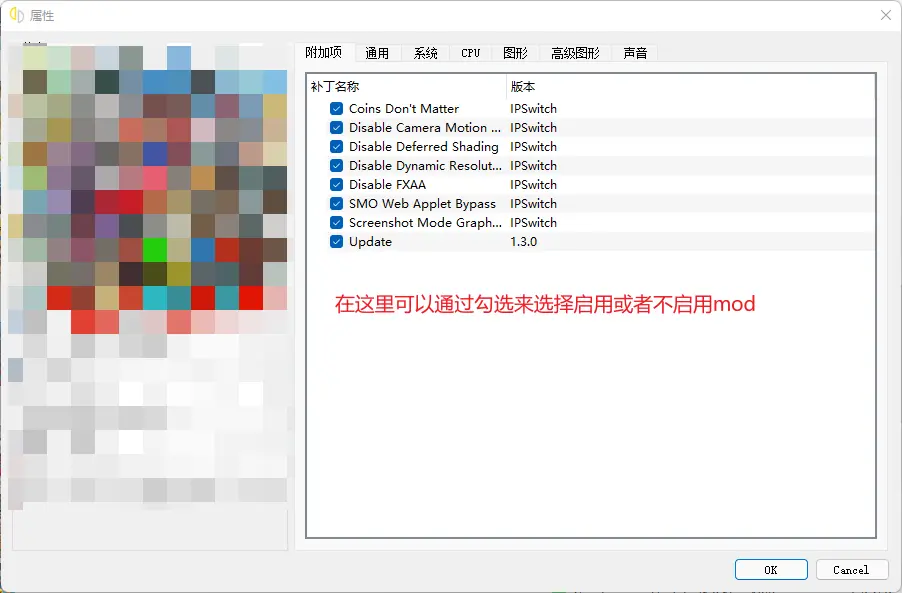This screenshot has height=593, width=902.
Task: Click the yuzu icon in title bar
Action: pos(17,15)
